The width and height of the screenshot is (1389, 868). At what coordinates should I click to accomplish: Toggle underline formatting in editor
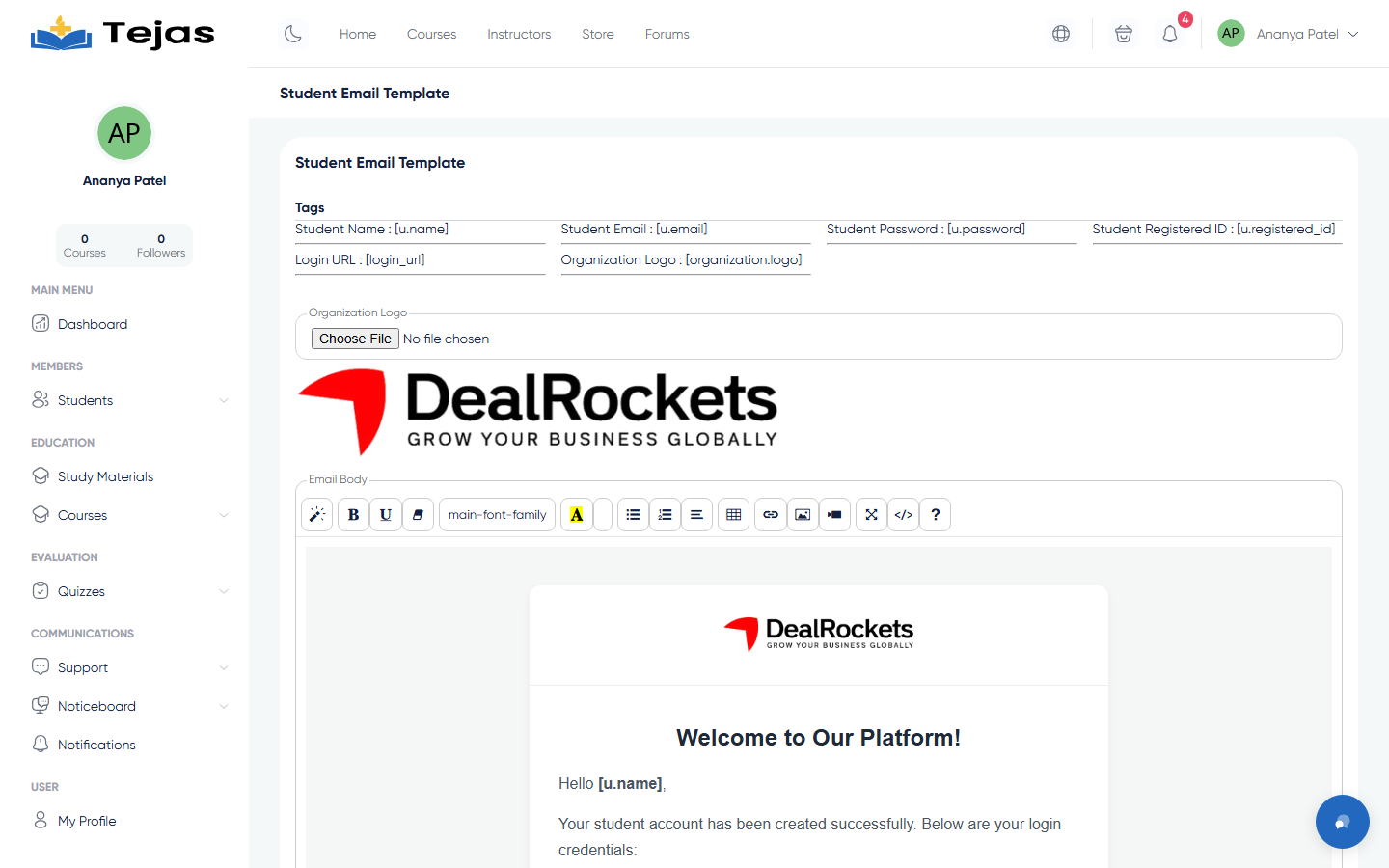point(385,515)
